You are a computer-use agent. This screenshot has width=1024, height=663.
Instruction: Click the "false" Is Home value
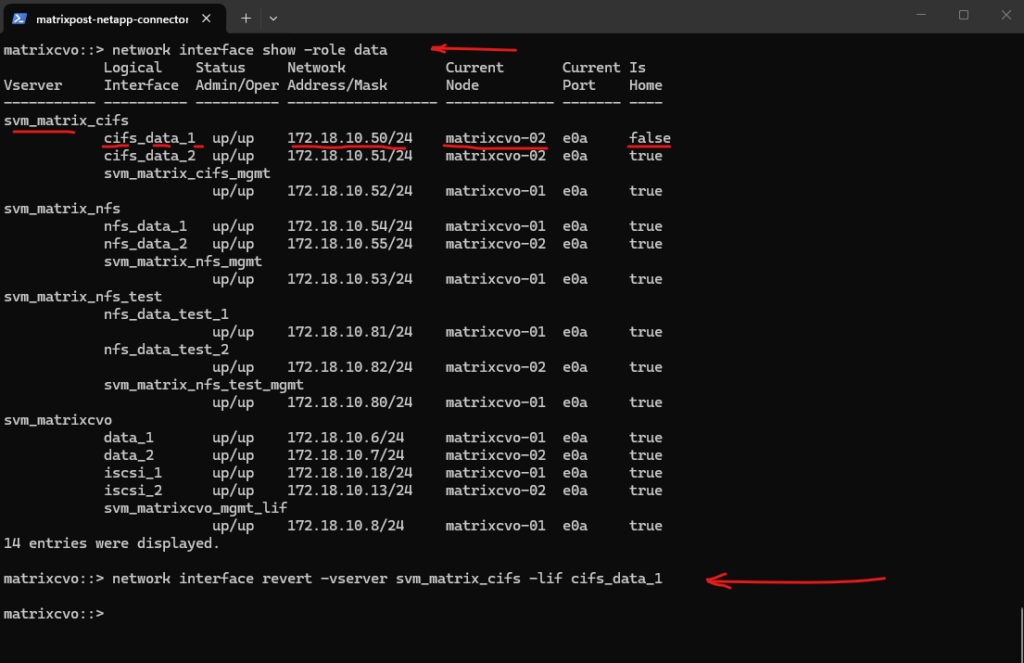click(x=650, y=138)
